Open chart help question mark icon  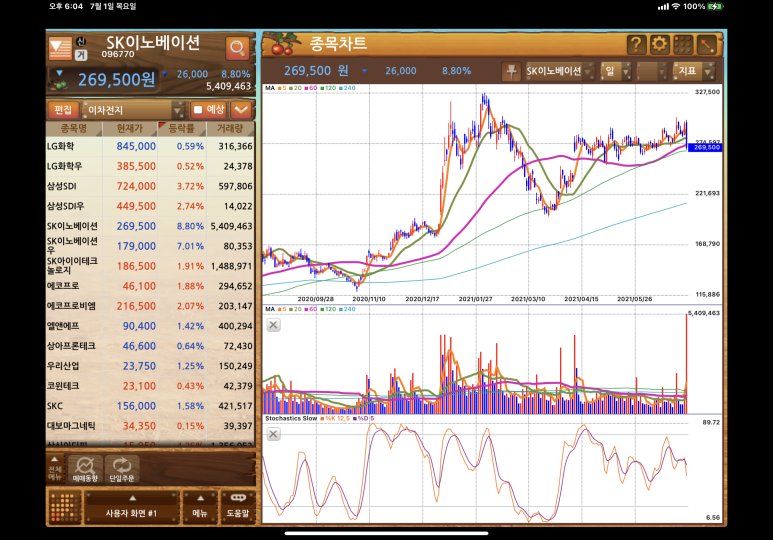[636, 45]
